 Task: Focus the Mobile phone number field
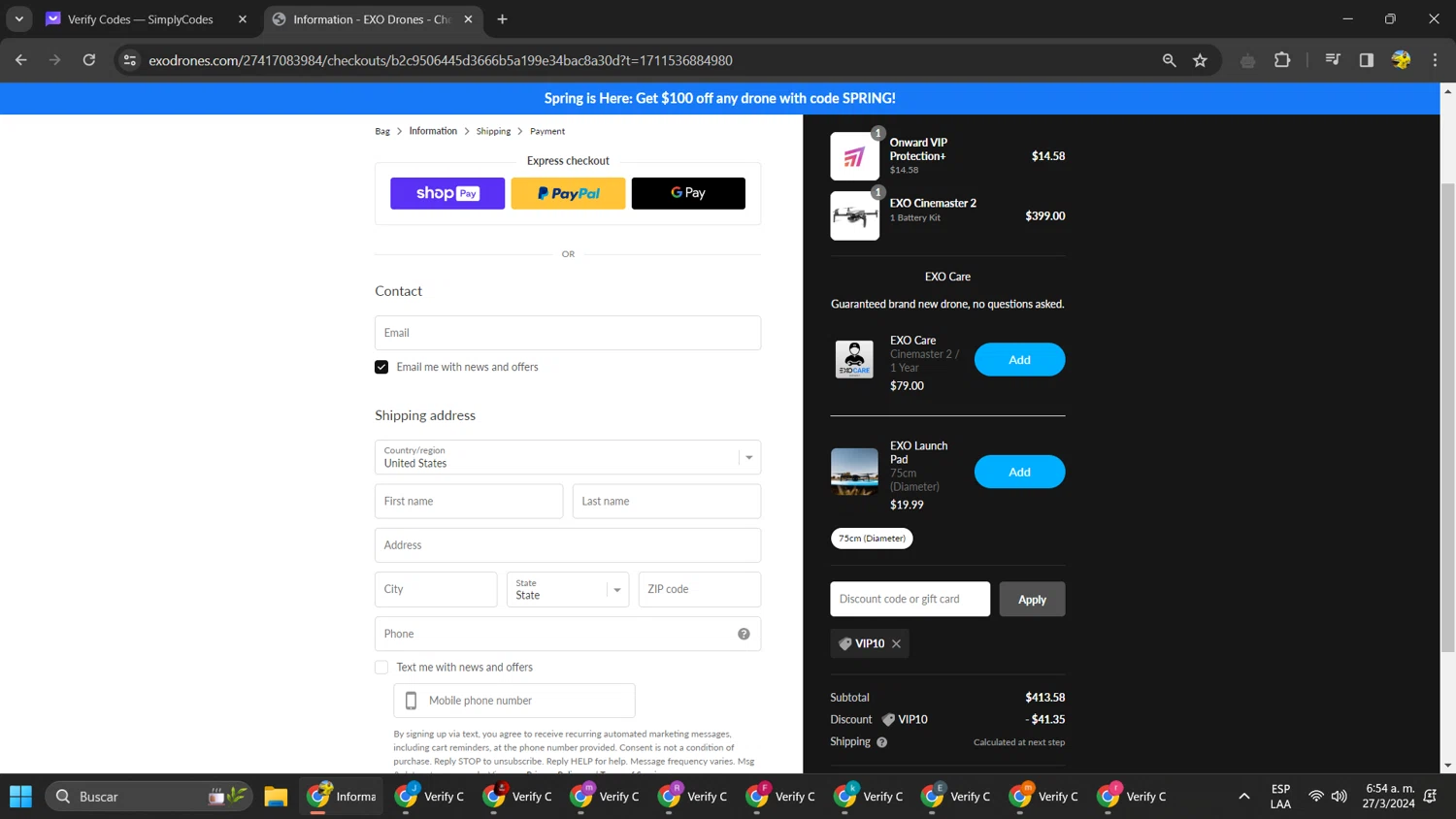coord(514,701)
